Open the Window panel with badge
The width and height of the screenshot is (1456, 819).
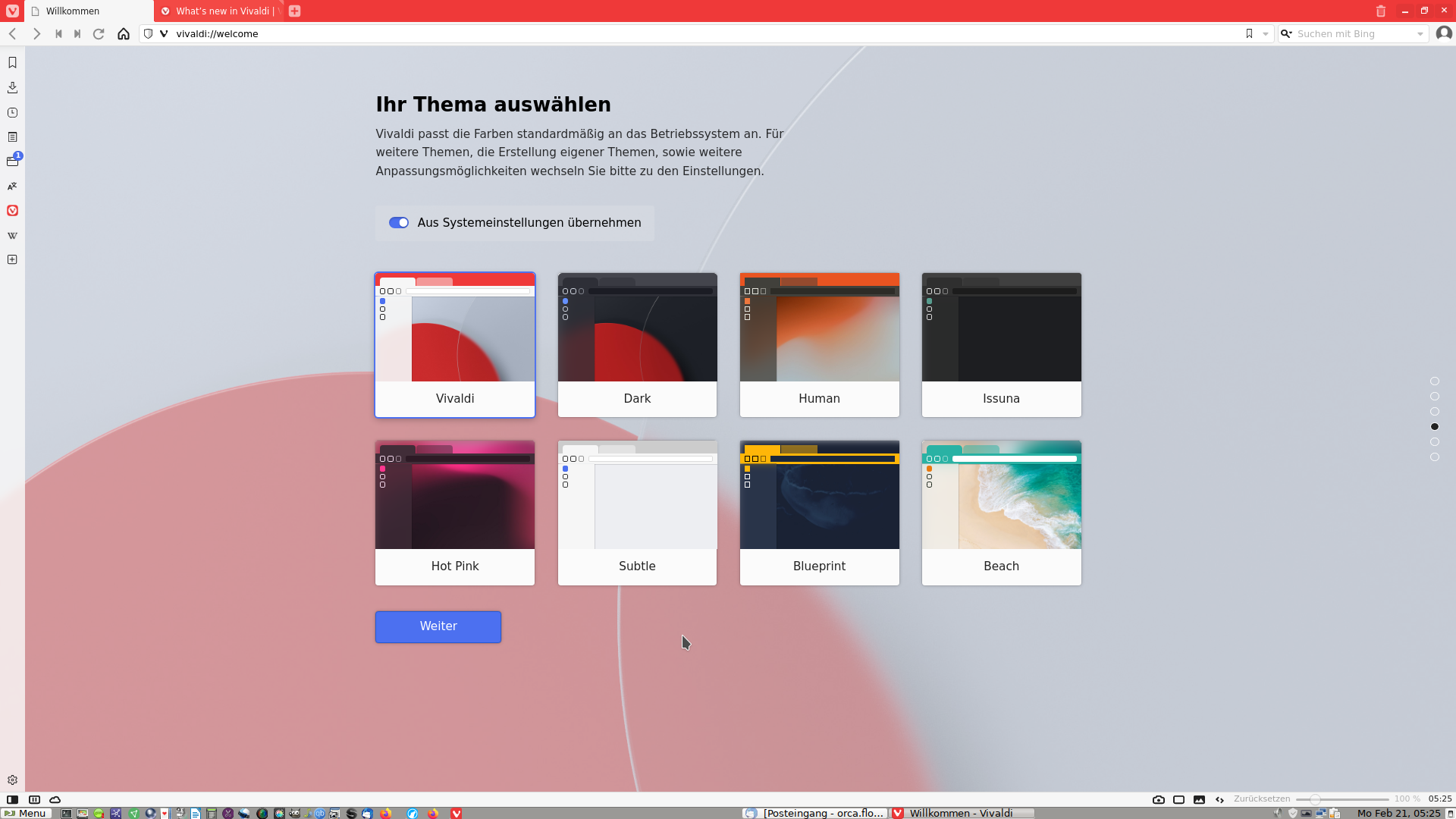point(12,162)
